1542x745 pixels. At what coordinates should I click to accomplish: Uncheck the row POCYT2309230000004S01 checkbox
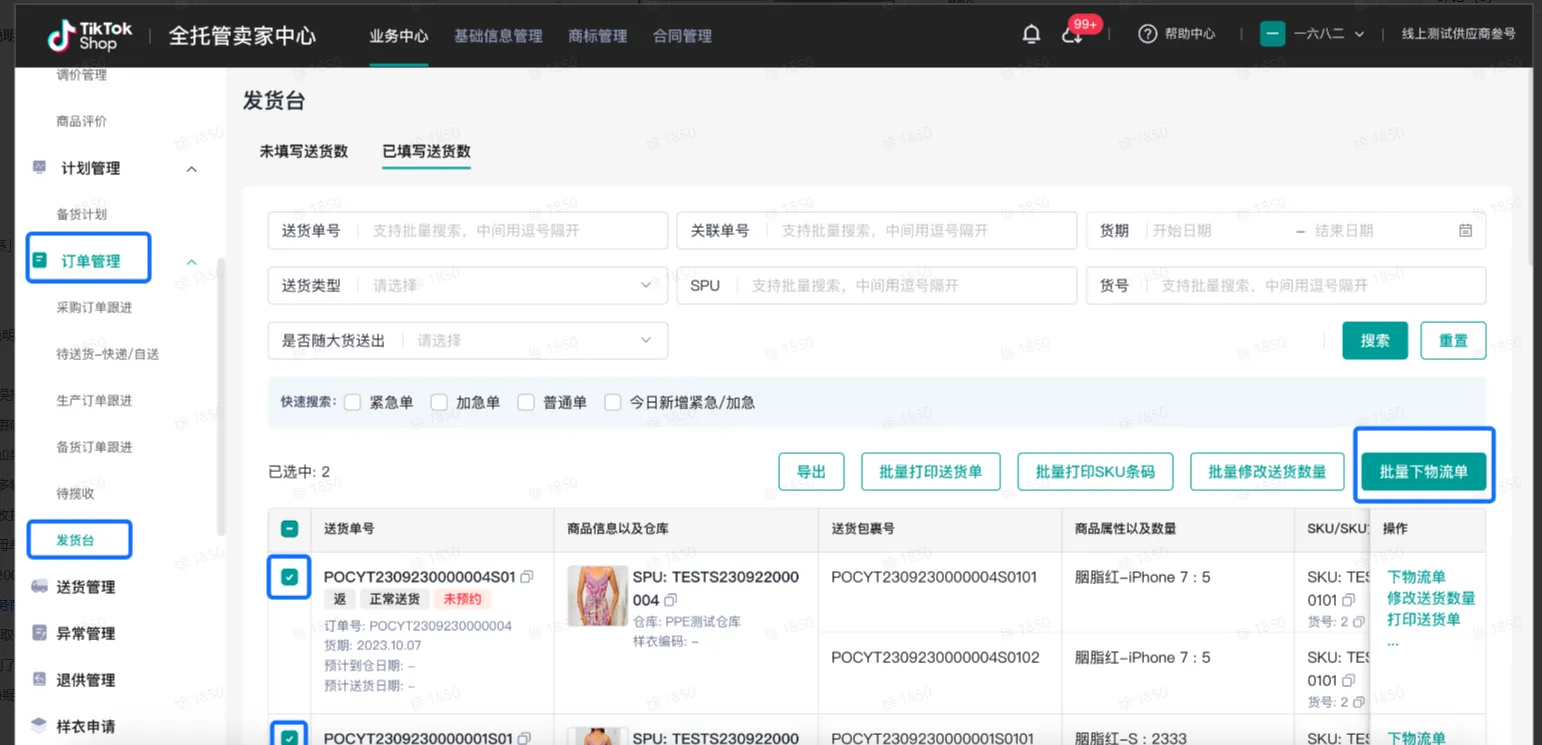pos(289,577)
